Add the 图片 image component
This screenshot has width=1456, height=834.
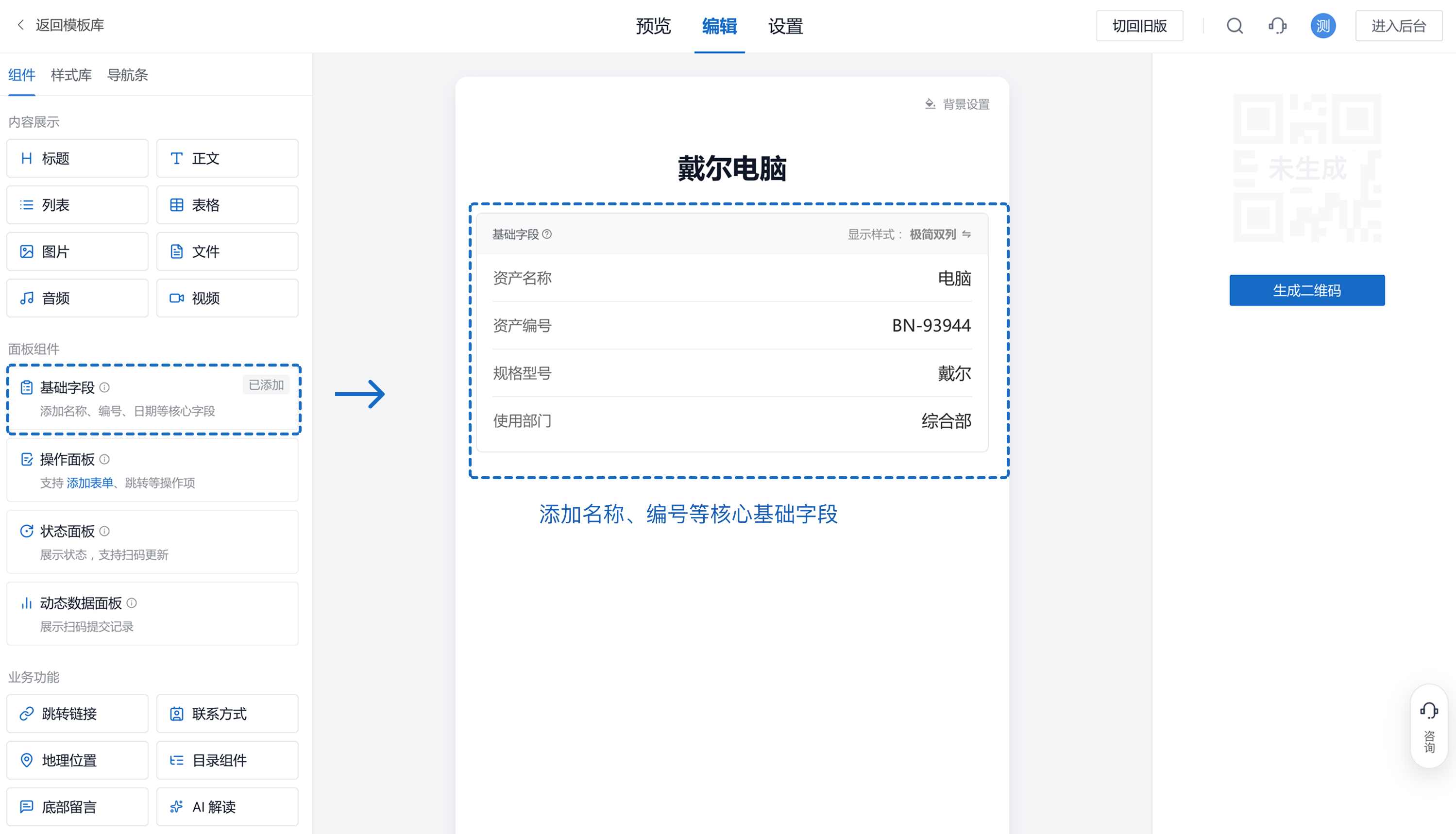click(77, 251)
